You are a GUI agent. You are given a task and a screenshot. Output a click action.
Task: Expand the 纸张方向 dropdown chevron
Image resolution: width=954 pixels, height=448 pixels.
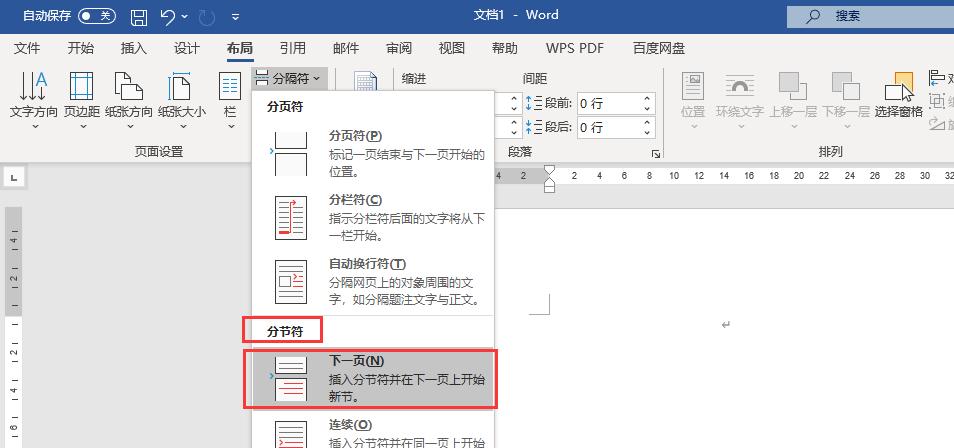[130, 127]
